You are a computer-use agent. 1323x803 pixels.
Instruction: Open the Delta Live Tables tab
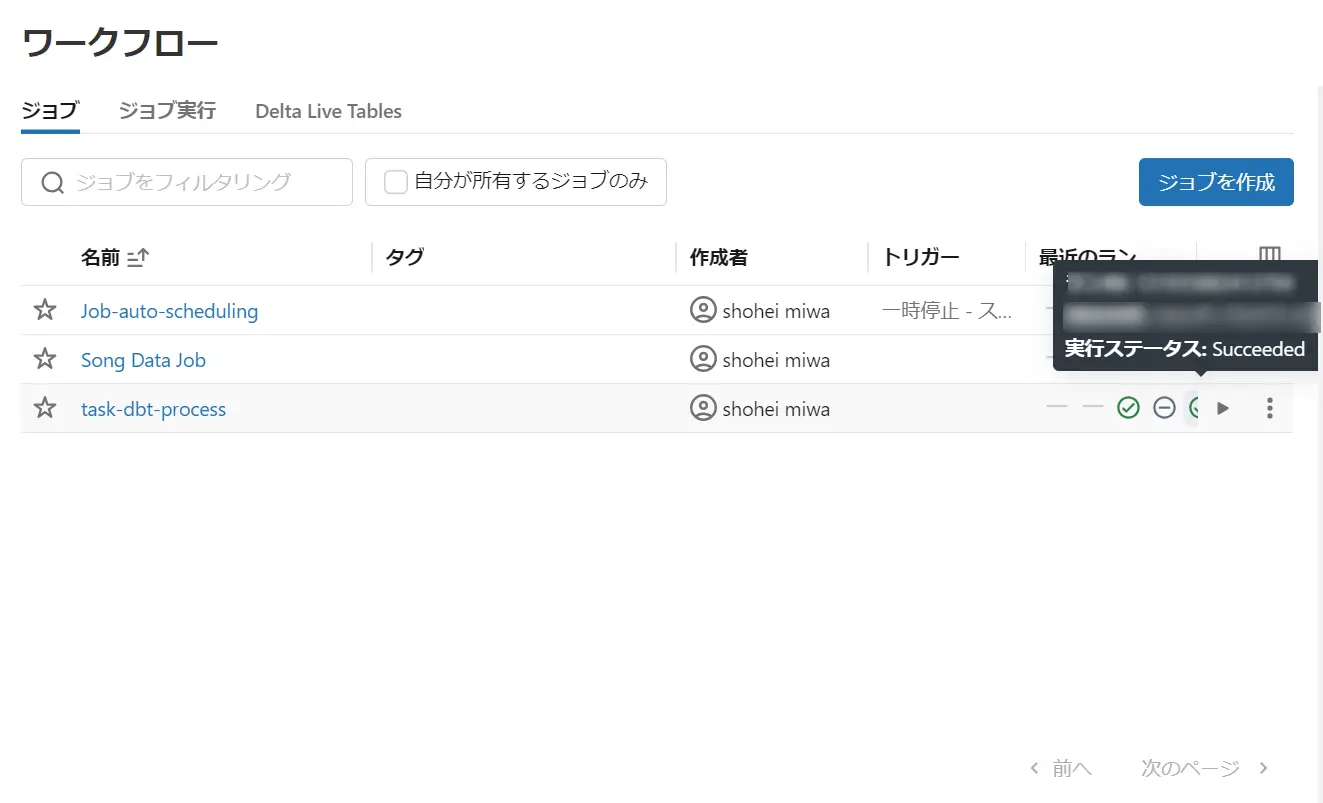(328, 112)
